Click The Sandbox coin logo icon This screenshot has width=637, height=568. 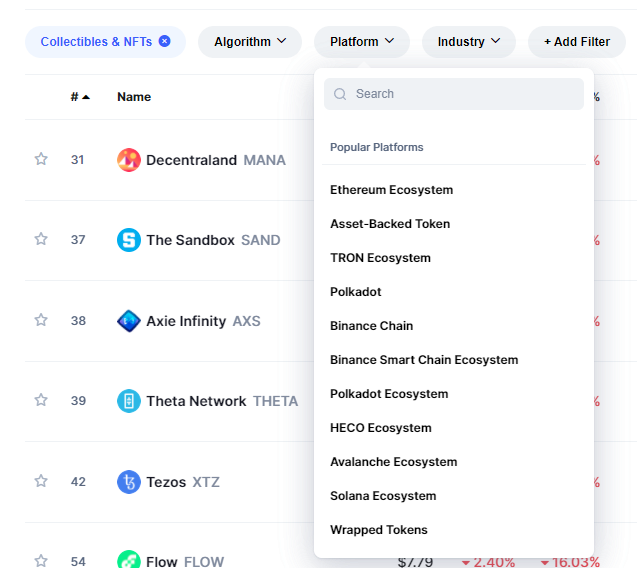pos(129,240)
